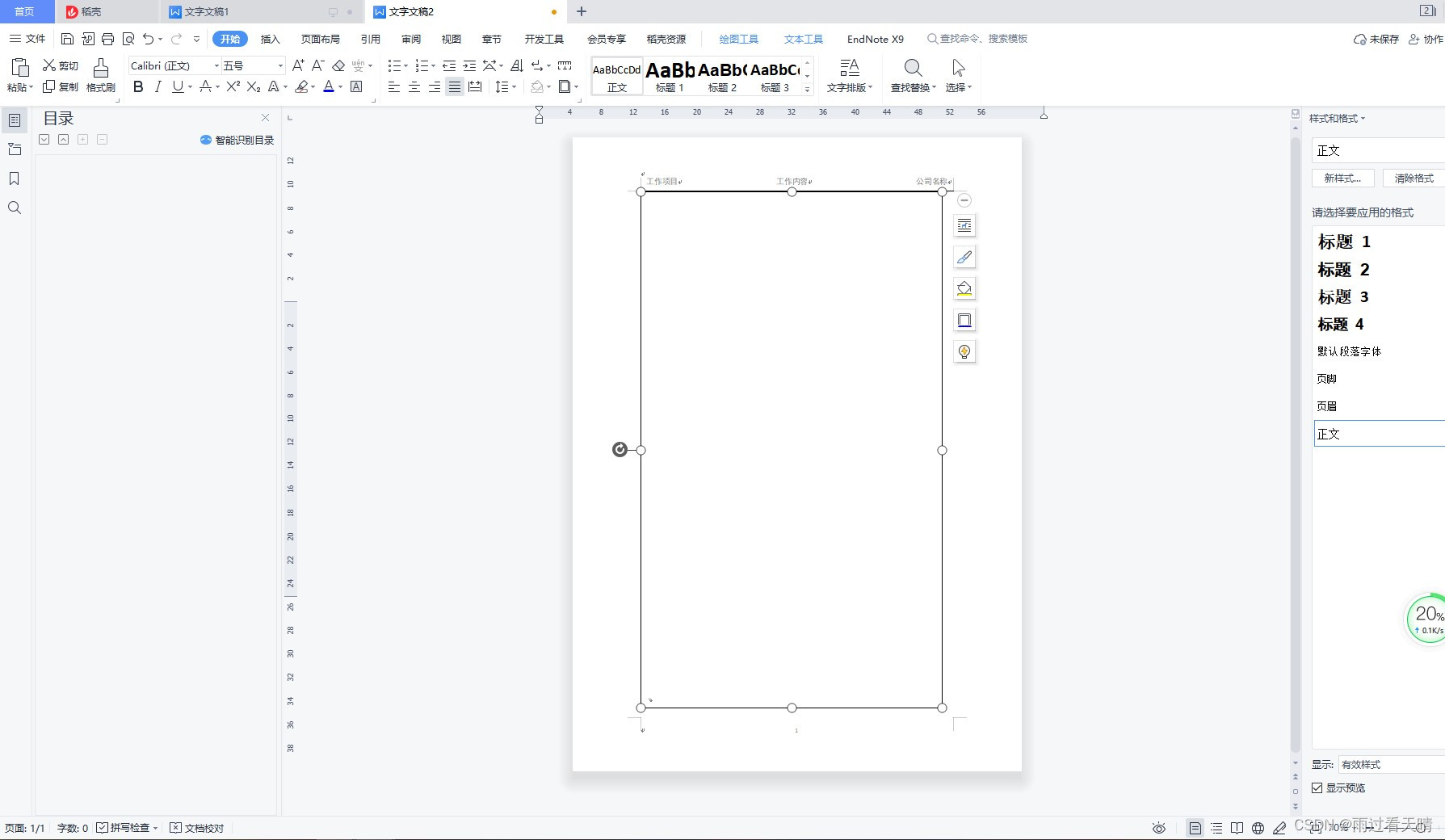Open the 页面布局 ribbon tab

(x=320, y=39)
